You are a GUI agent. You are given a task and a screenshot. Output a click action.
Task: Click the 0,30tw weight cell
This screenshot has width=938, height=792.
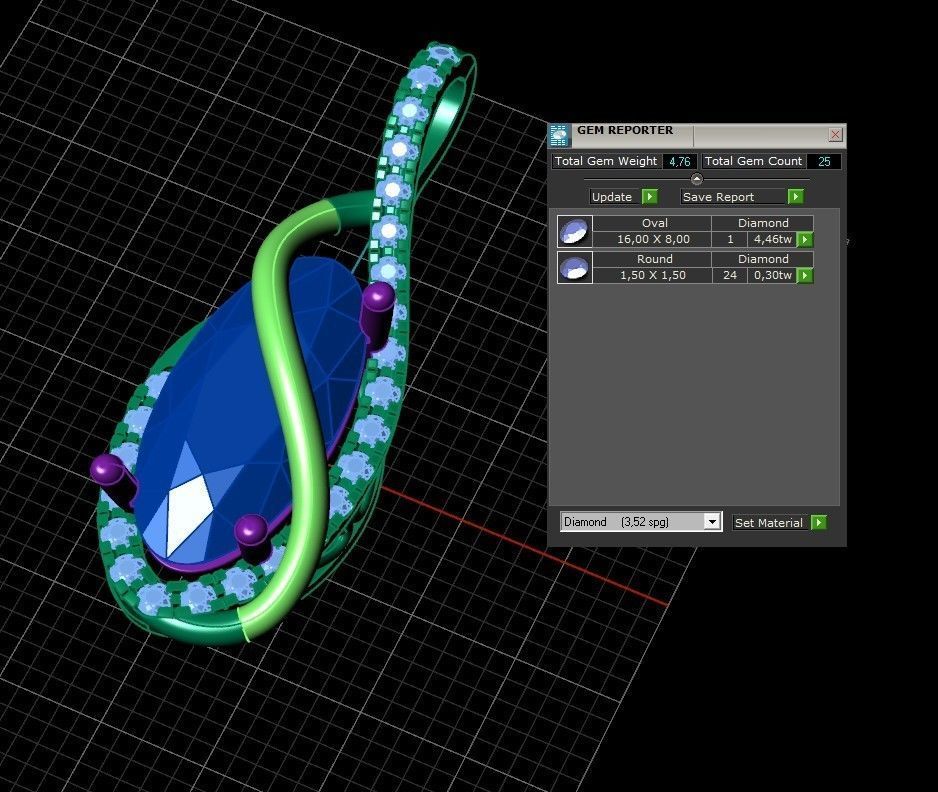click(772, 275)
